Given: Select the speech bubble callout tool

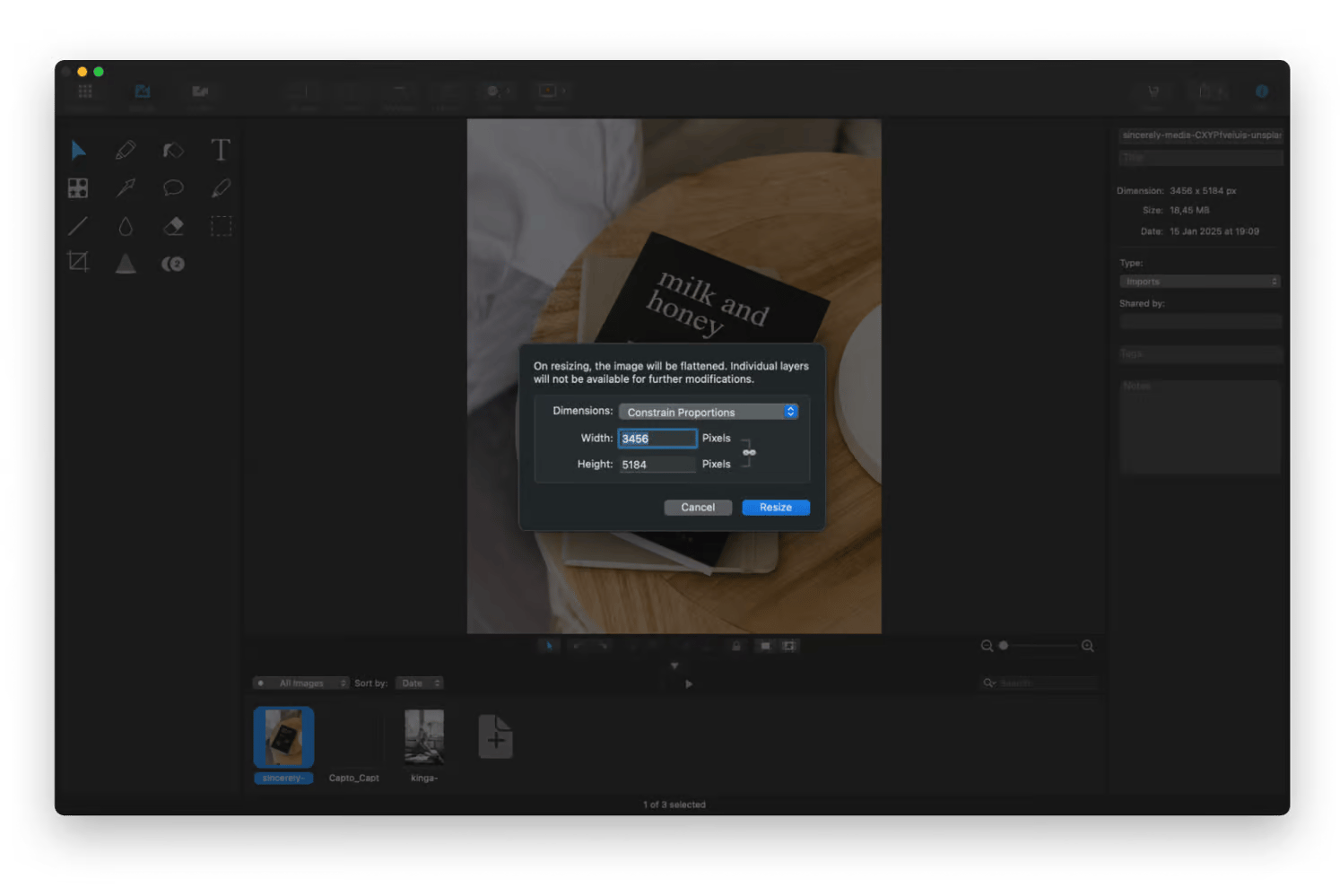Looking at the screenshot, I should coord(173,187).
